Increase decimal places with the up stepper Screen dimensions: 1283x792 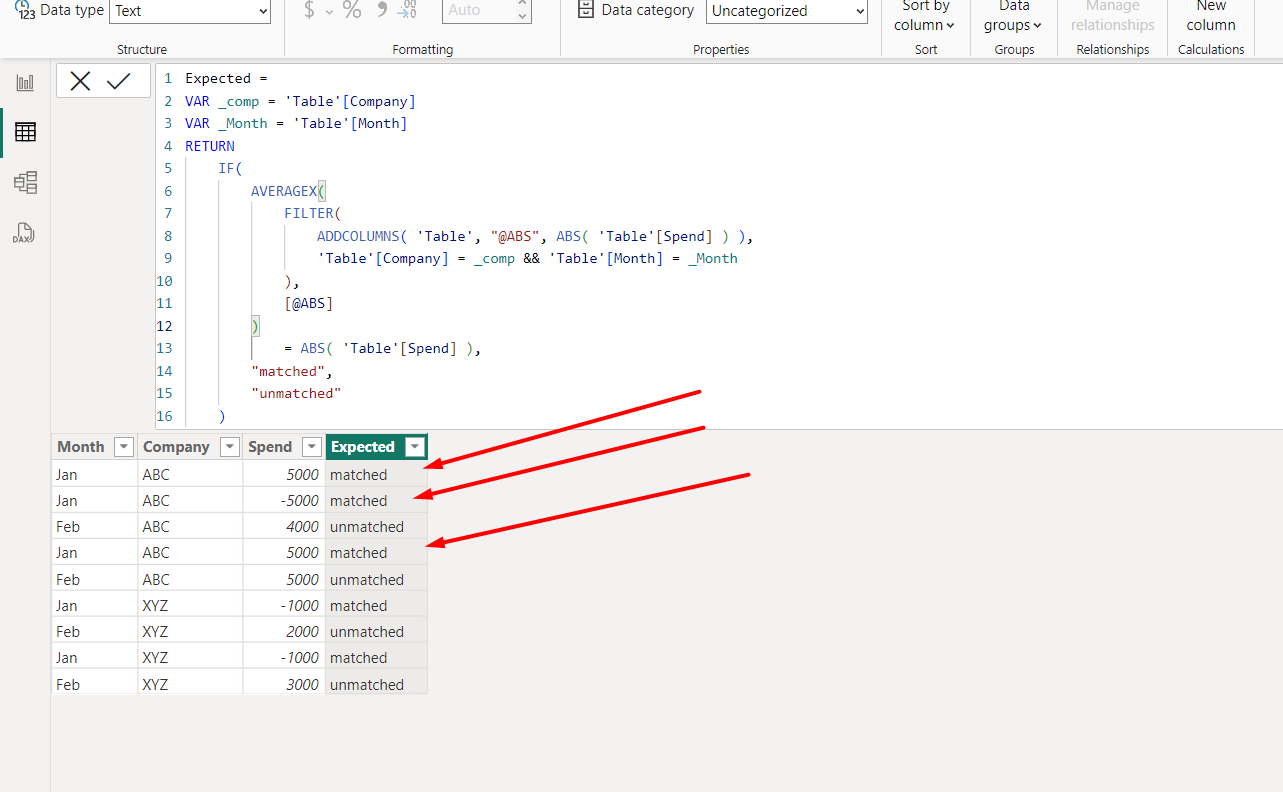coord(523,4)
